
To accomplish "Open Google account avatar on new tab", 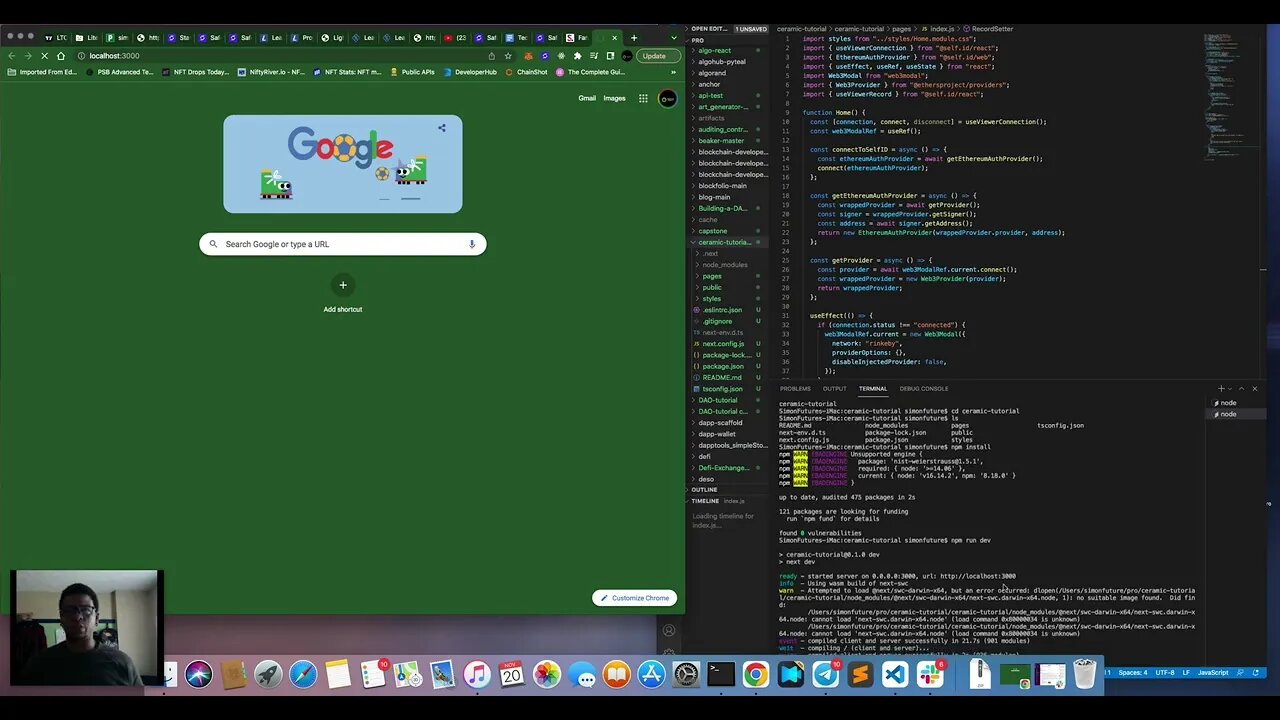I will pyautogui.click(x=667, y=98).
